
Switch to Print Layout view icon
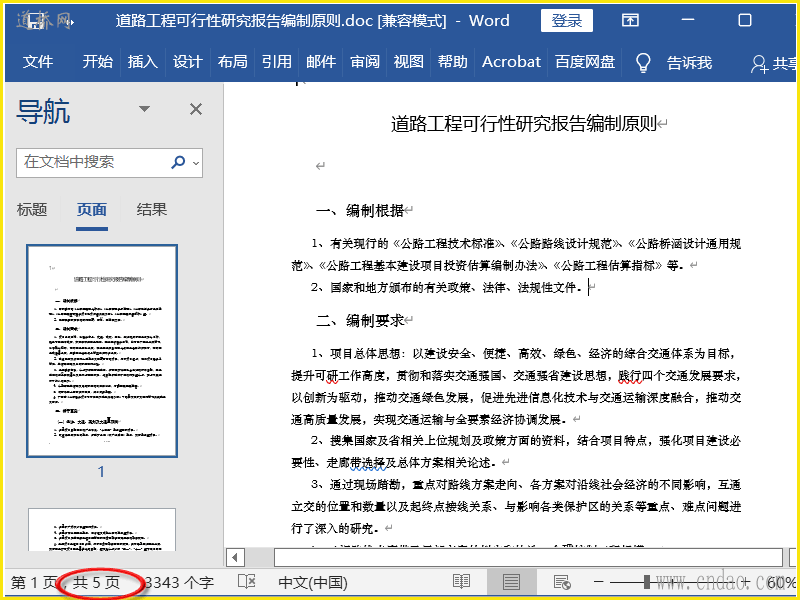(x=511, y=582)
